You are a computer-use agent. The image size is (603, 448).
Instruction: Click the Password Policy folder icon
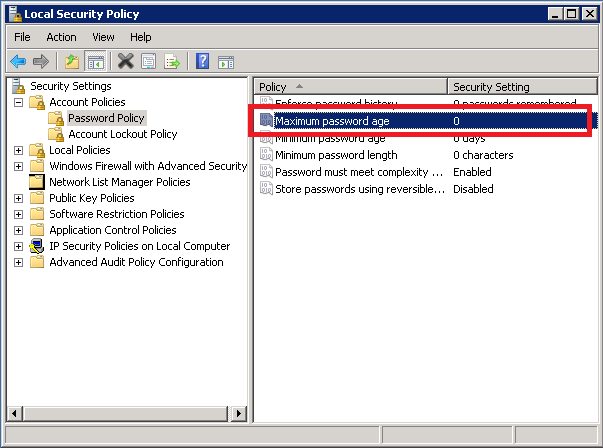(56, 118)
